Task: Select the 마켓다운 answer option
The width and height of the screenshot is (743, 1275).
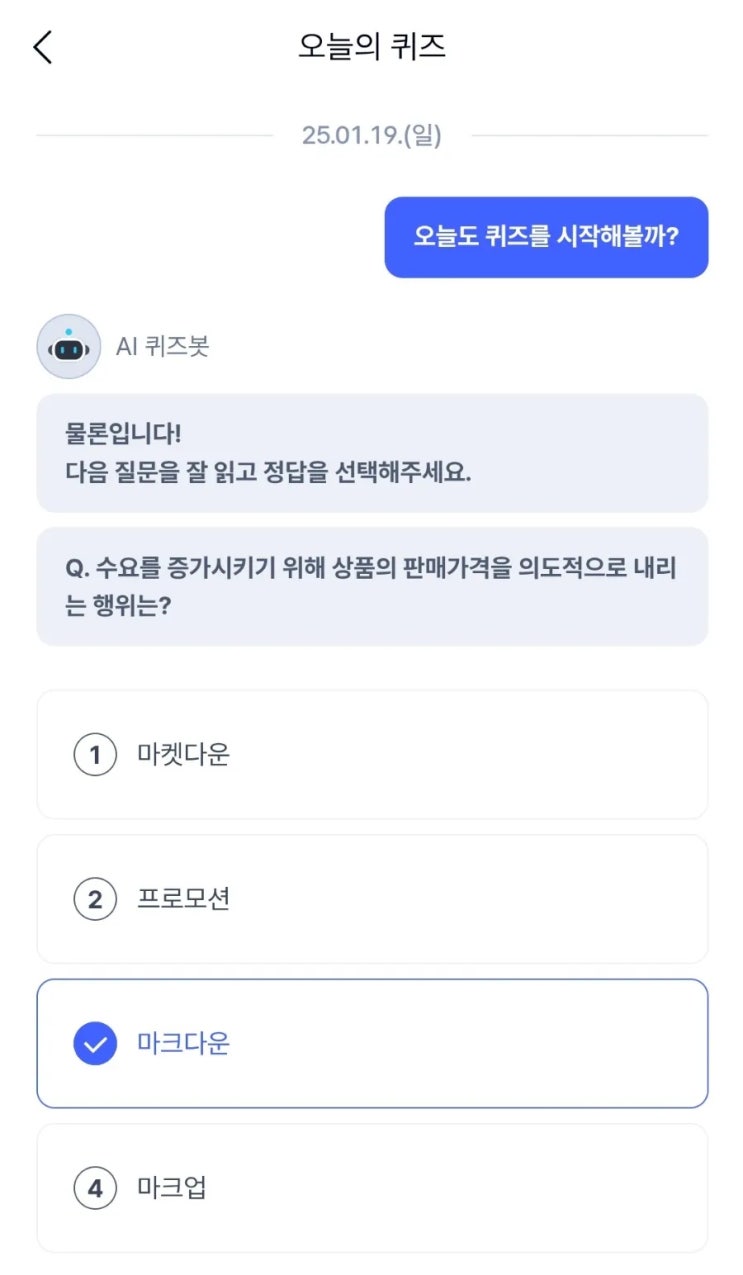Action: coord(183,755)
